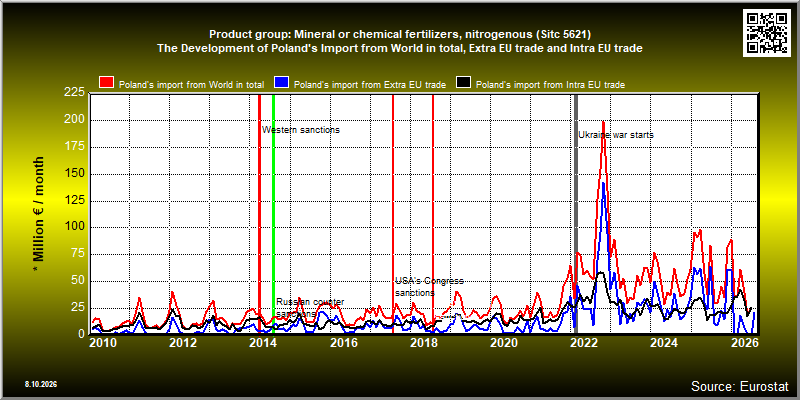800x400 pixels.
Task: Click the date 8.10.2026
Action: point(40,384)
